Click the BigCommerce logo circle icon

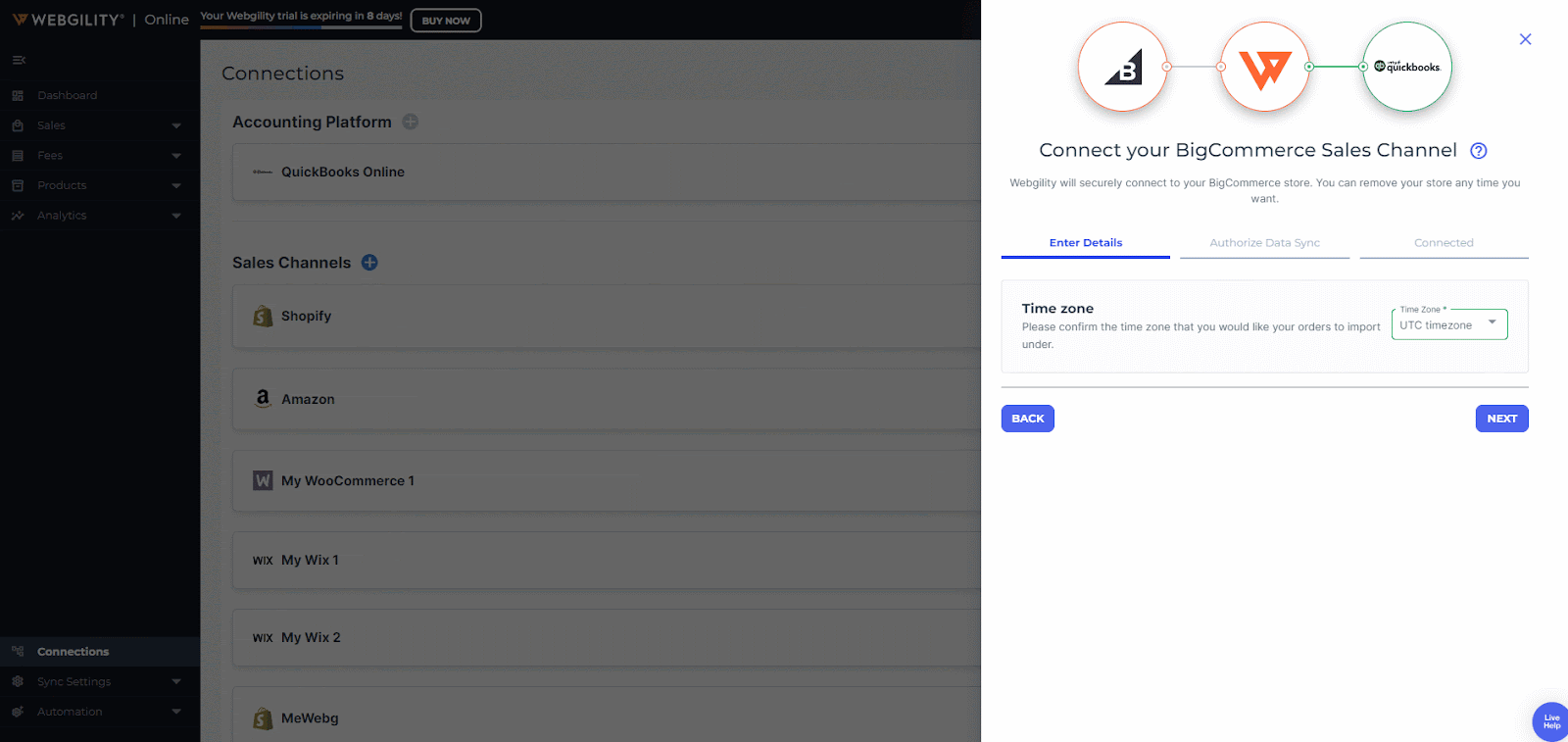[x=1123, y=67]
